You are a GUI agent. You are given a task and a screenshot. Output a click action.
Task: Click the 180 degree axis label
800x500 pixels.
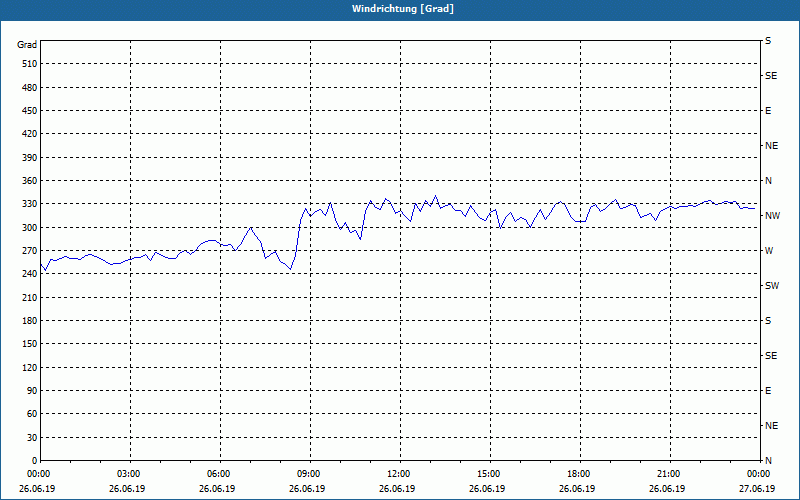tap(30, 321)
